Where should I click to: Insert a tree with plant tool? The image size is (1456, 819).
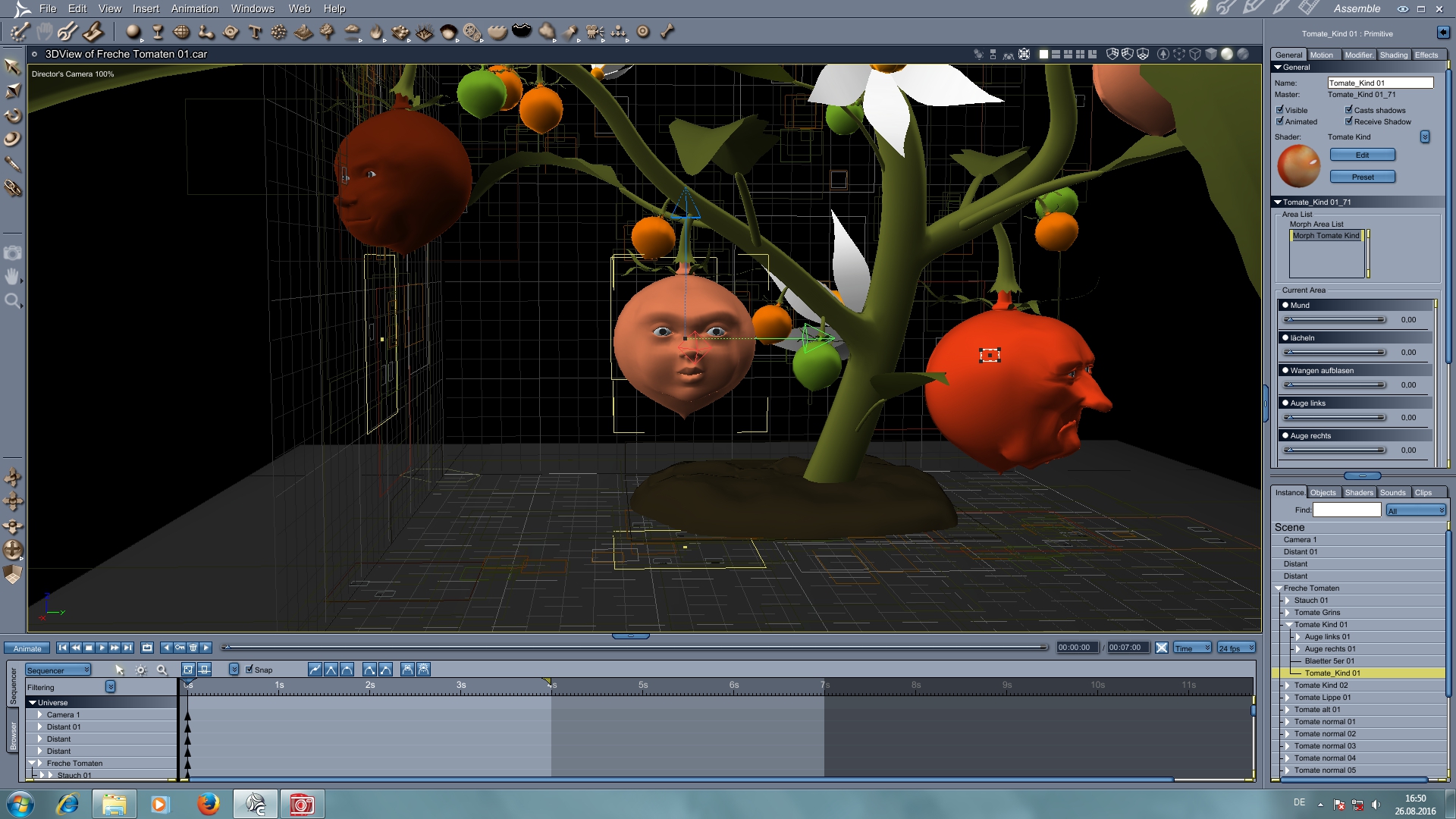(x=328, y=32)
